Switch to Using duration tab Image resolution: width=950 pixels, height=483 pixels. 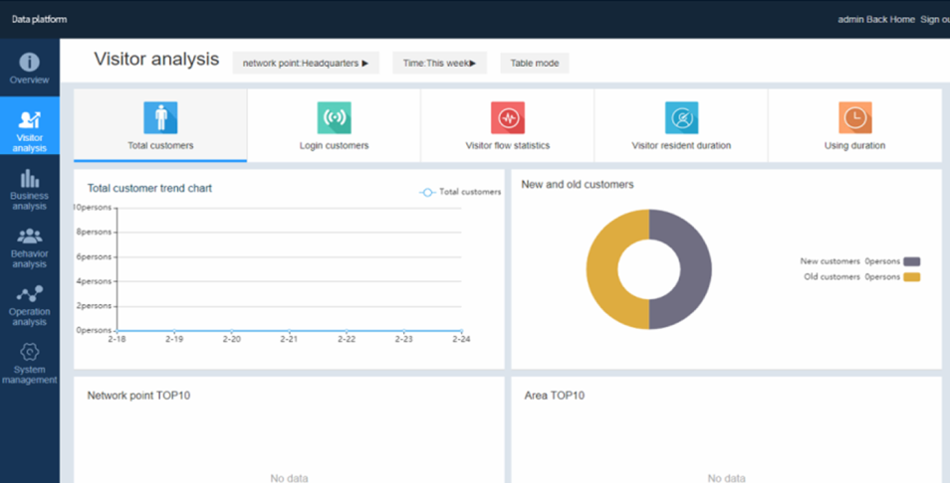[x=855, y=125]
